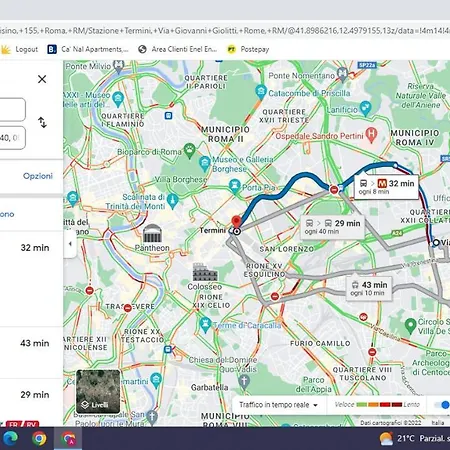
Task: Click the Pantheon landmark icon
Action: (152, 233)
